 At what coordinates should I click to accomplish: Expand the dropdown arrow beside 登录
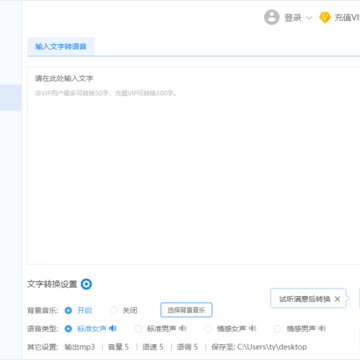pos(309,18)
